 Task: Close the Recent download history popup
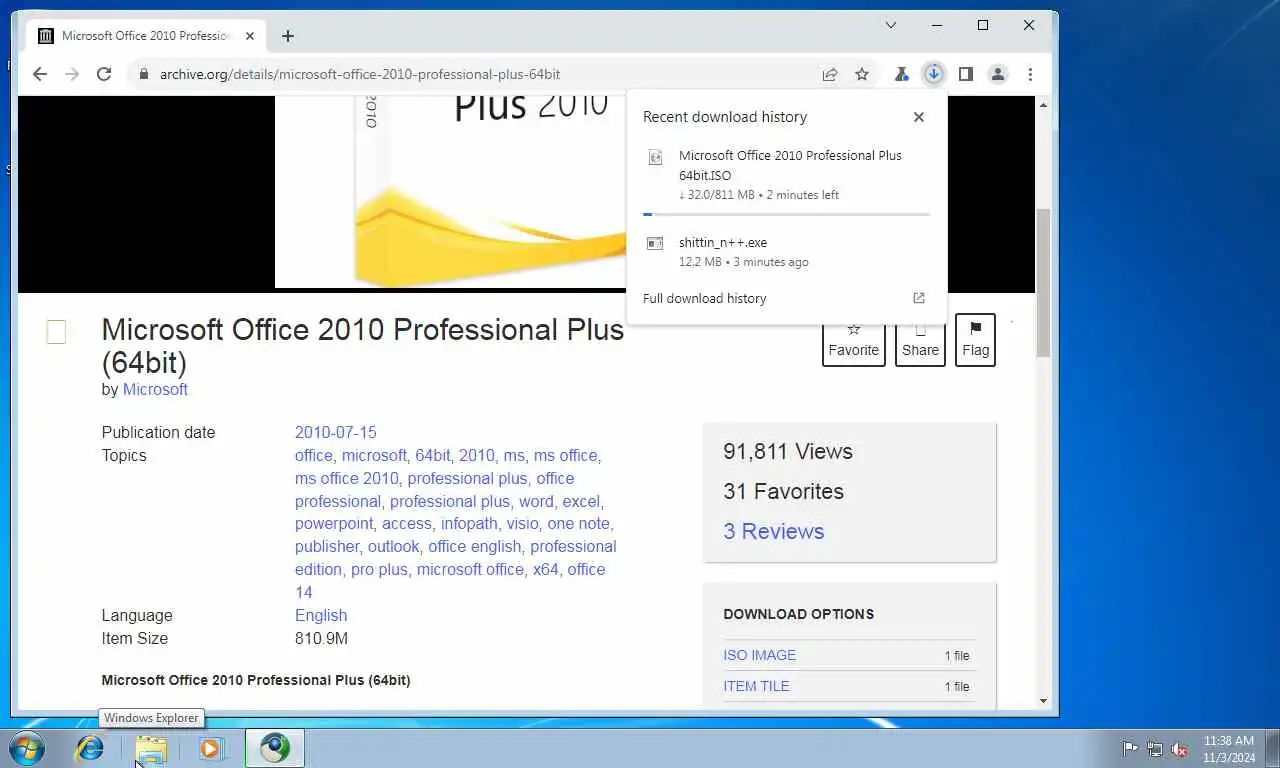(x=919, y=117)
